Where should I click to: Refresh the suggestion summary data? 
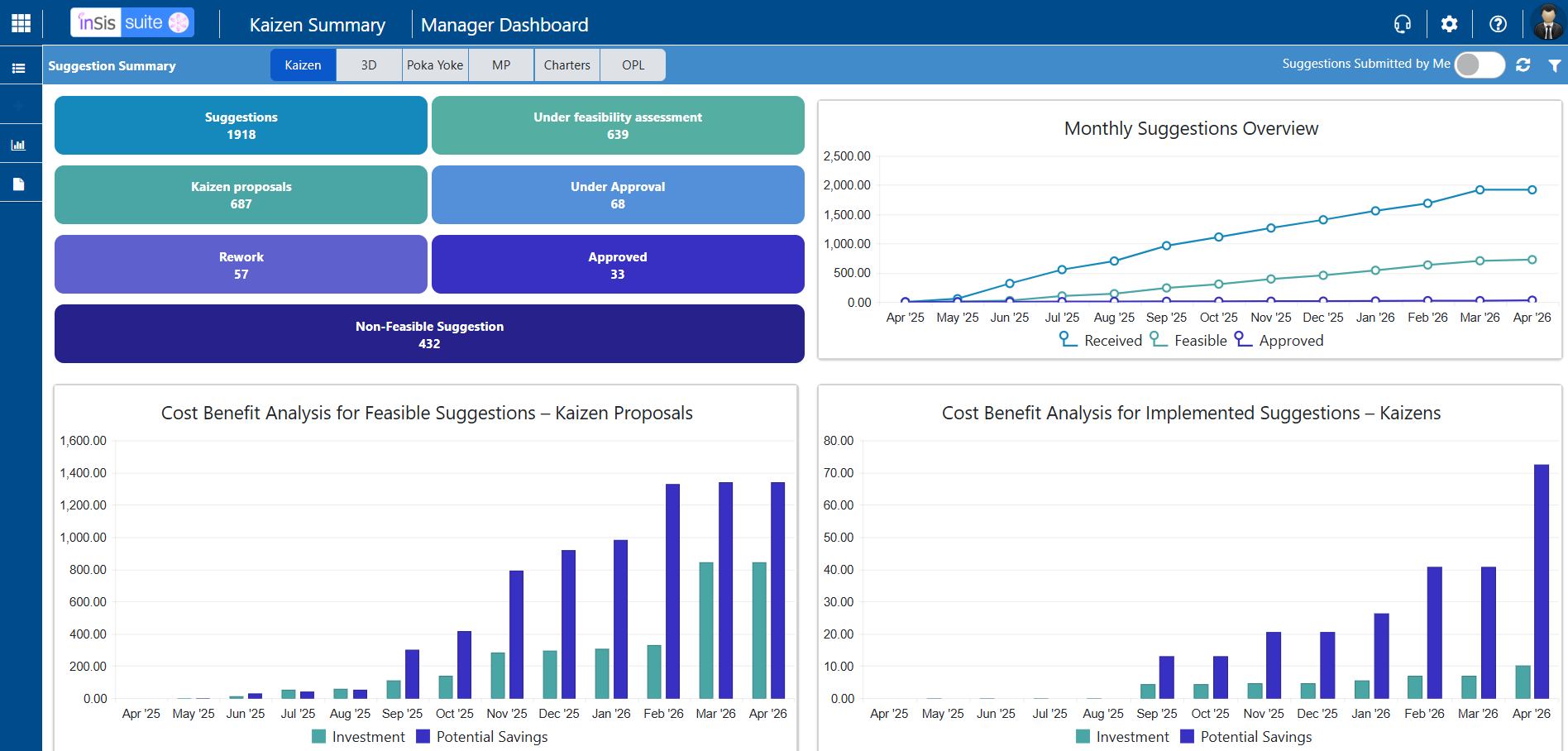(x=1523, y=65)
